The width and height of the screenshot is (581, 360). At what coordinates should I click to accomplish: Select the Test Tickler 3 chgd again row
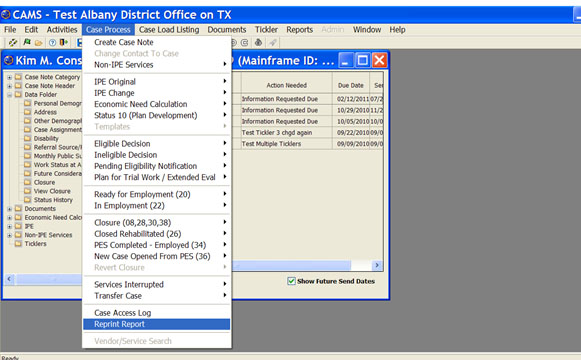tap(308, 133)
